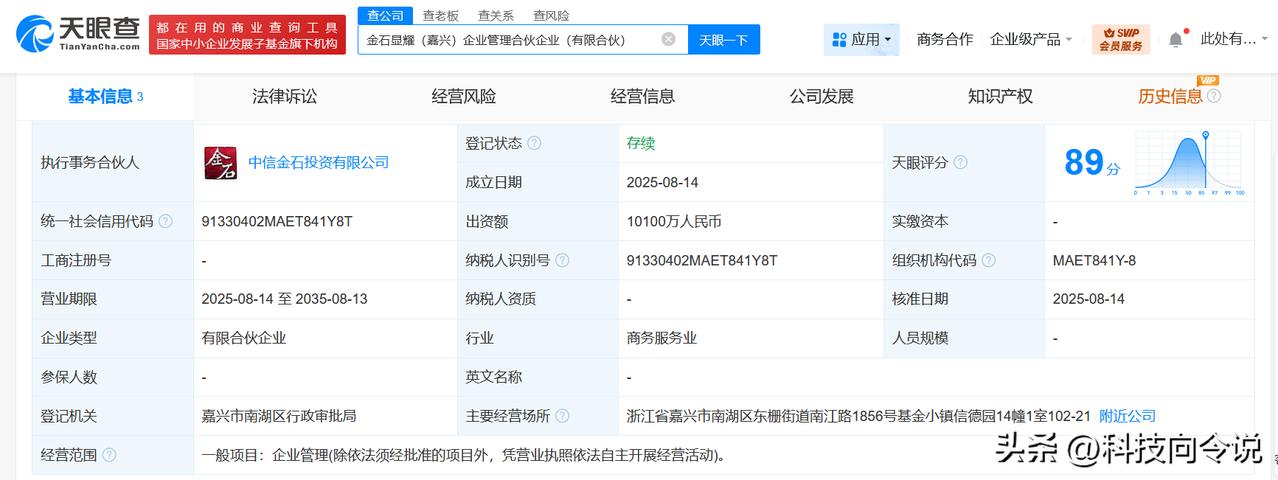1278x480 pixels.
Task: Switch to the 基本信息 tab
Action: tap(105, 97)
